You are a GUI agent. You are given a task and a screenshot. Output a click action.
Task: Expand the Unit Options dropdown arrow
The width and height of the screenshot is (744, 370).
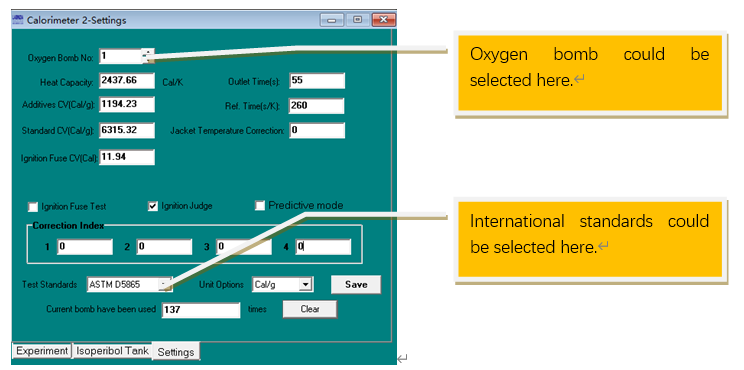[306, 285]
